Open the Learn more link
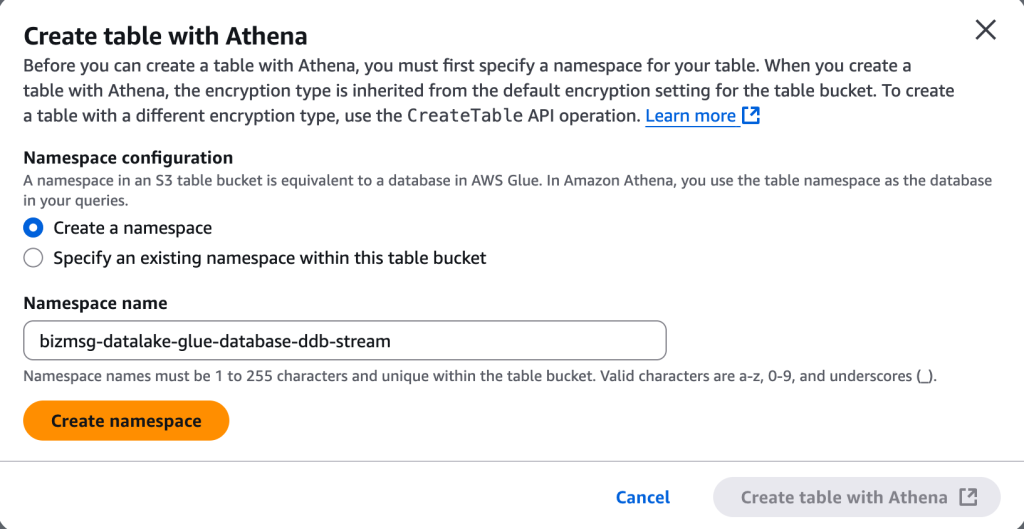Viewport: 1024px width, 529px height. click(690, 116)
